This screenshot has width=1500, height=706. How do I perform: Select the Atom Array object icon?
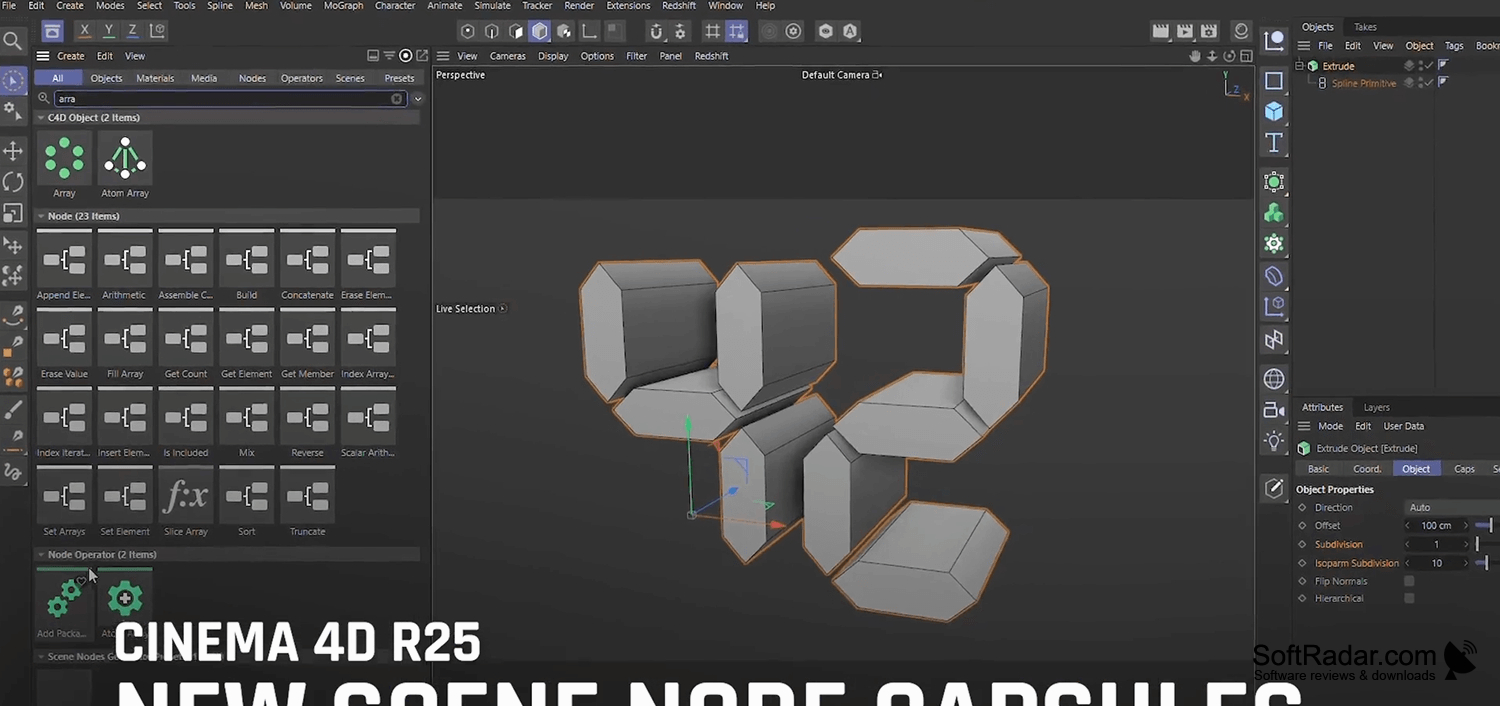click(125, 159)
